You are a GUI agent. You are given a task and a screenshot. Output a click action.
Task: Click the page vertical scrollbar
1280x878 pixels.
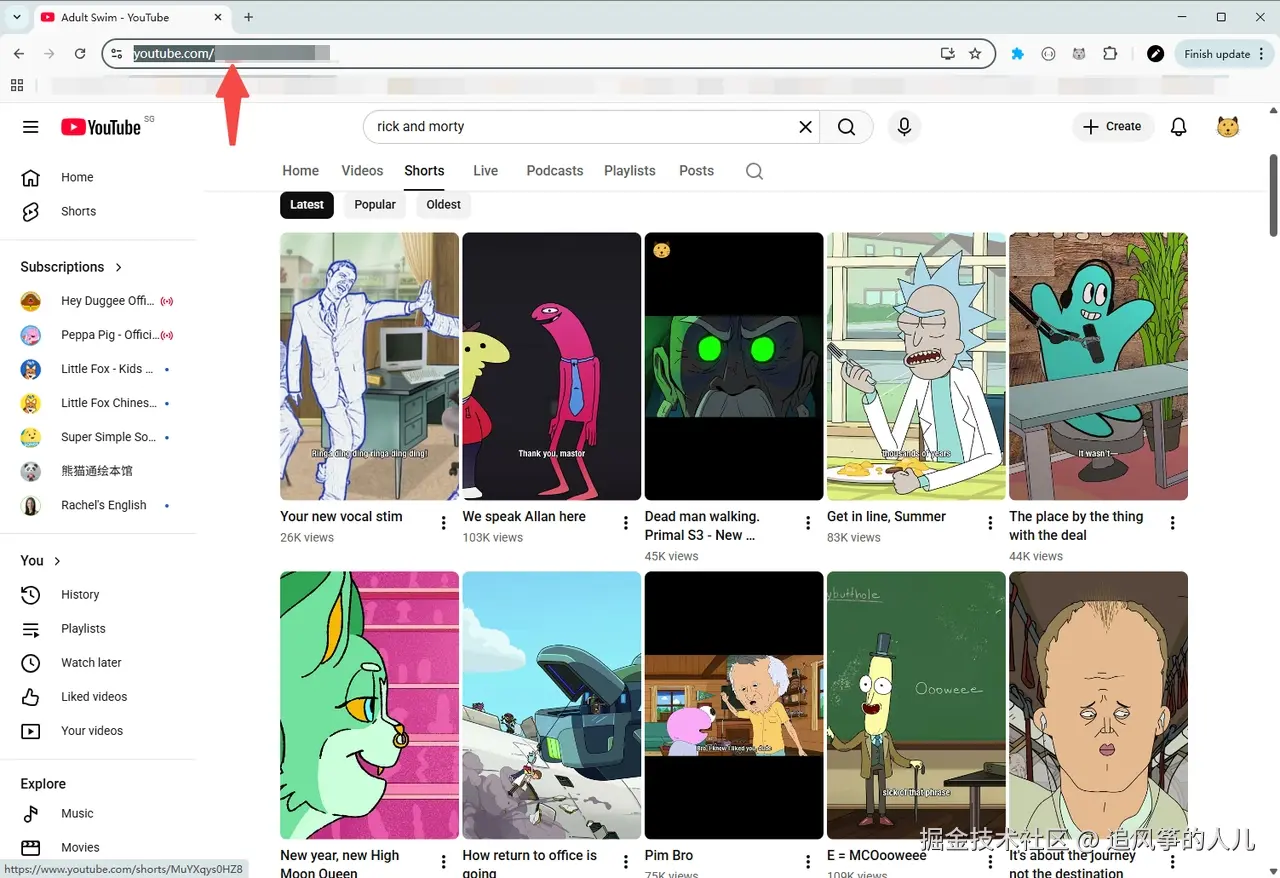tap(1273, 195)
